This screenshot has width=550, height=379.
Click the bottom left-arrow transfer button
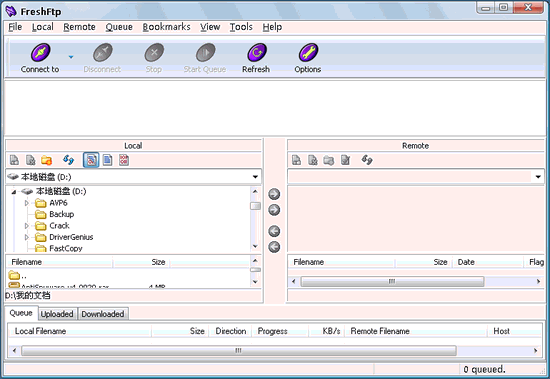274,247
